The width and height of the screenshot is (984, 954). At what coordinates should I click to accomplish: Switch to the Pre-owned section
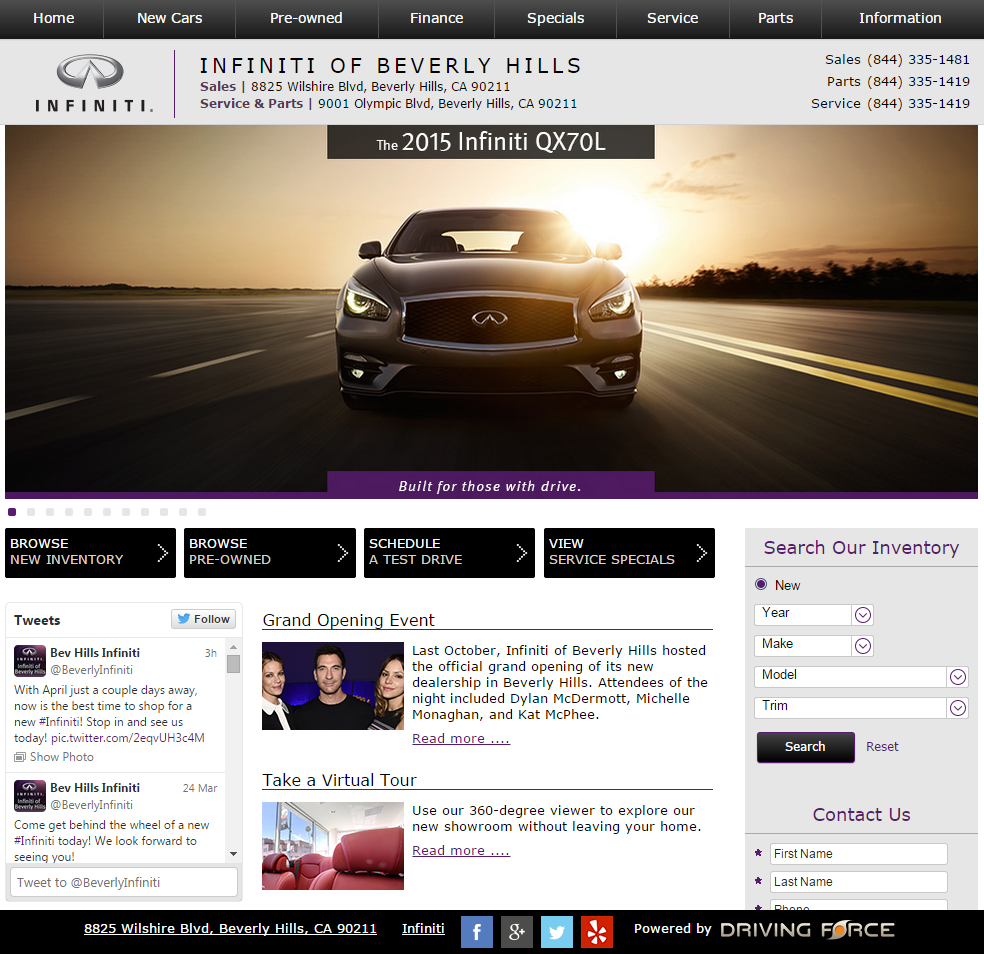coord(306,18)
